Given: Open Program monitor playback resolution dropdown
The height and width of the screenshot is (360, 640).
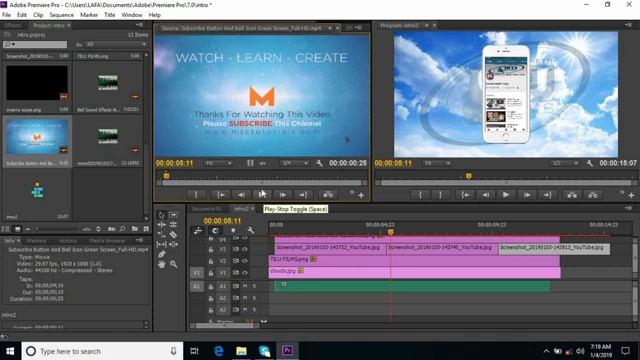Looking at the screenshot, I should 565,163.
